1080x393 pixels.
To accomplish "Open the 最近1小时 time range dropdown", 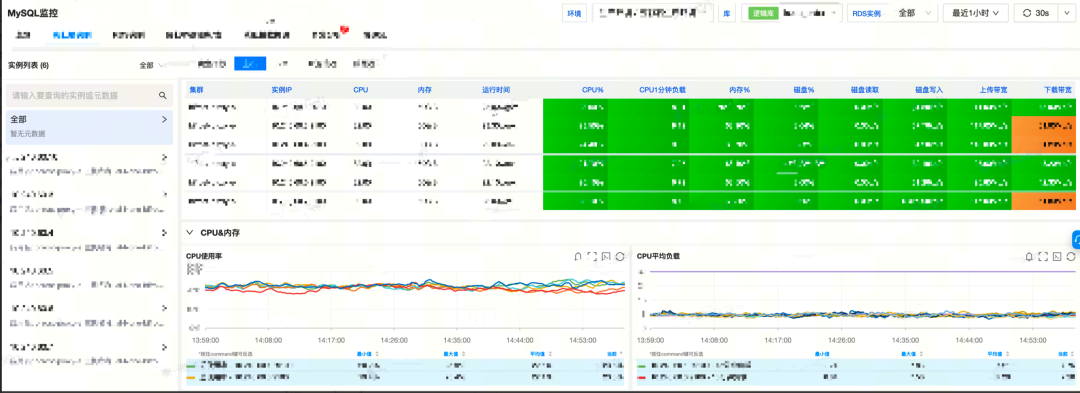I will (975, 12).
